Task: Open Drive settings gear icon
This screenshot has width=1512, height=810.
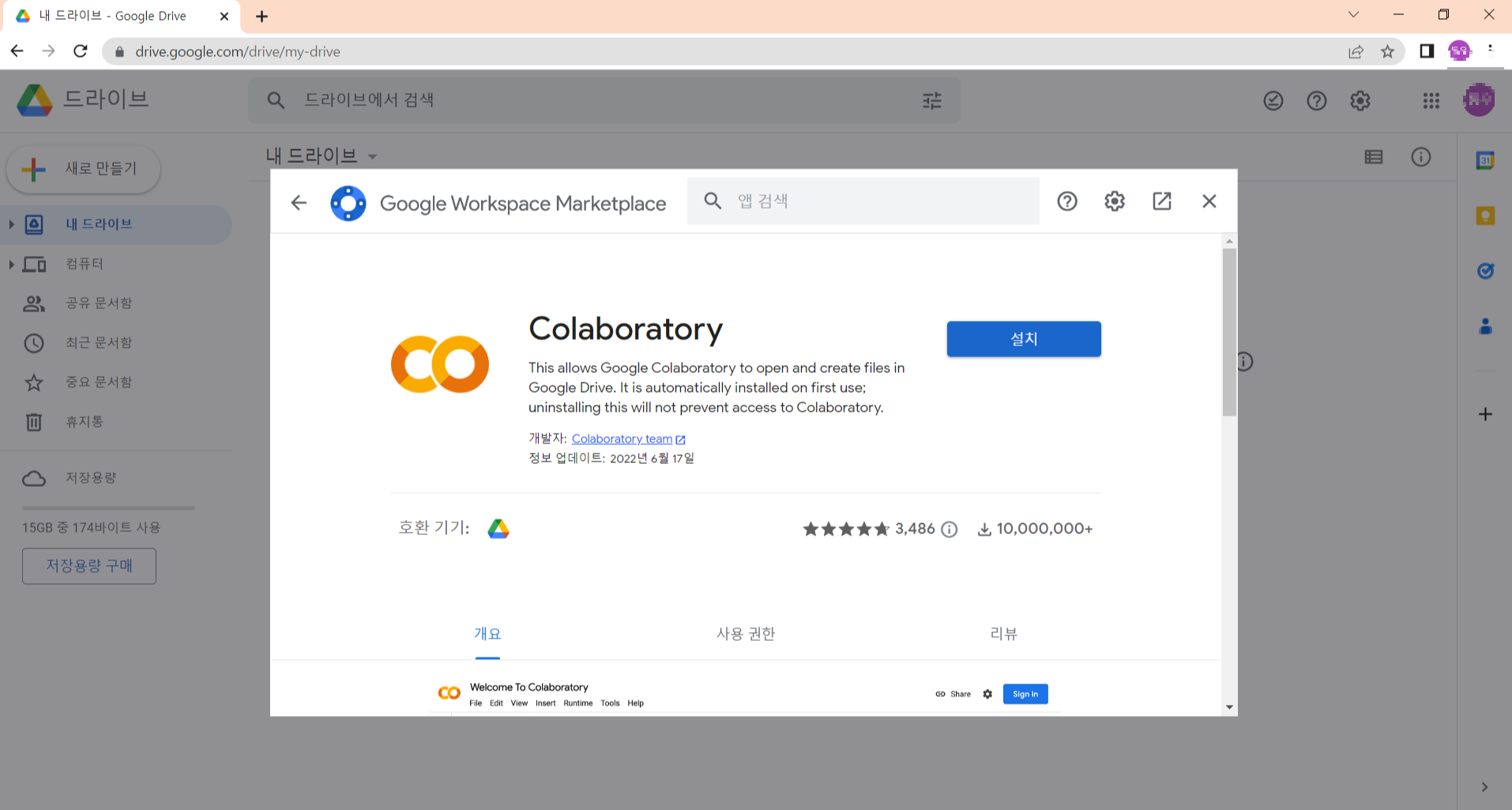Action: click(x=1360, y=100)
